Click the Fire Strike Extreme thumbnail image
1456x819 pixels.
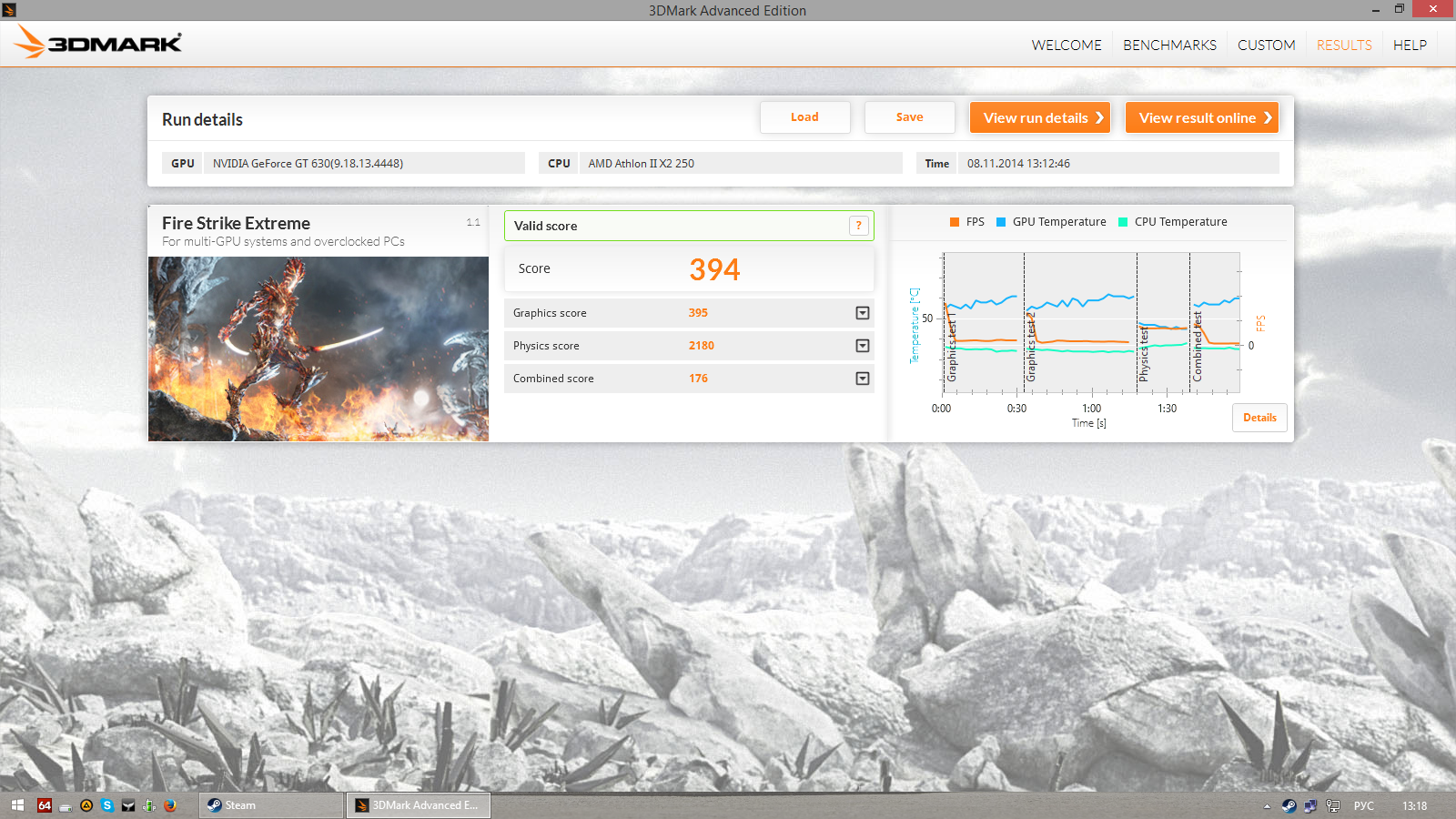coord(318,349)
